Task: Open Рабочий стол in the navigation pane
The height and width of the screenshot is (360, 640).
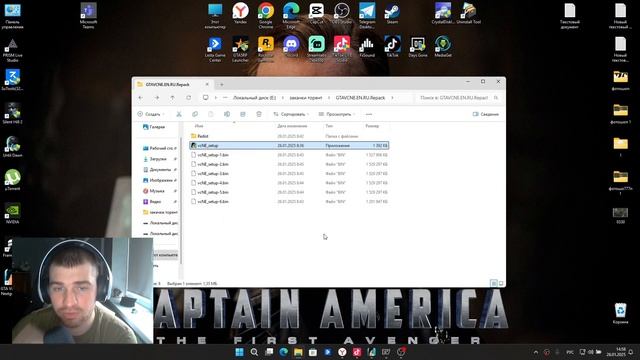Action: (x=160, y=148)
